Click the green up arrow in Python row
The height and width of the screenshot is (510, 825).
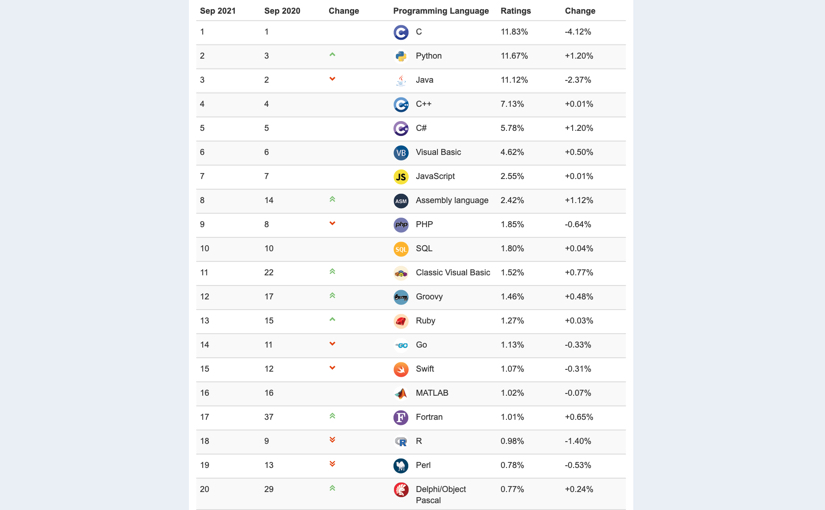(332, 55)
